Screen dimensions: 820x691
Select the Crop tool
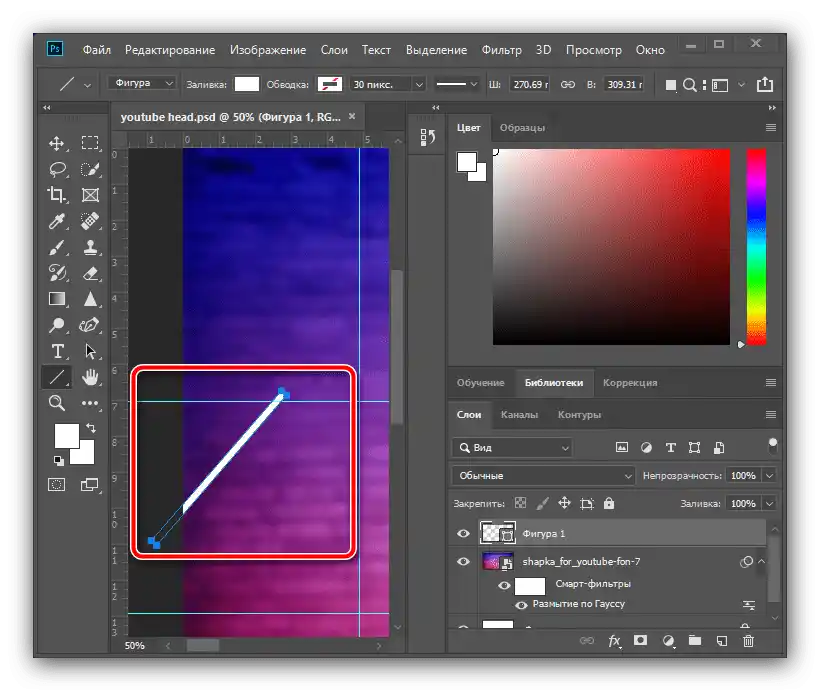point(56,195)
